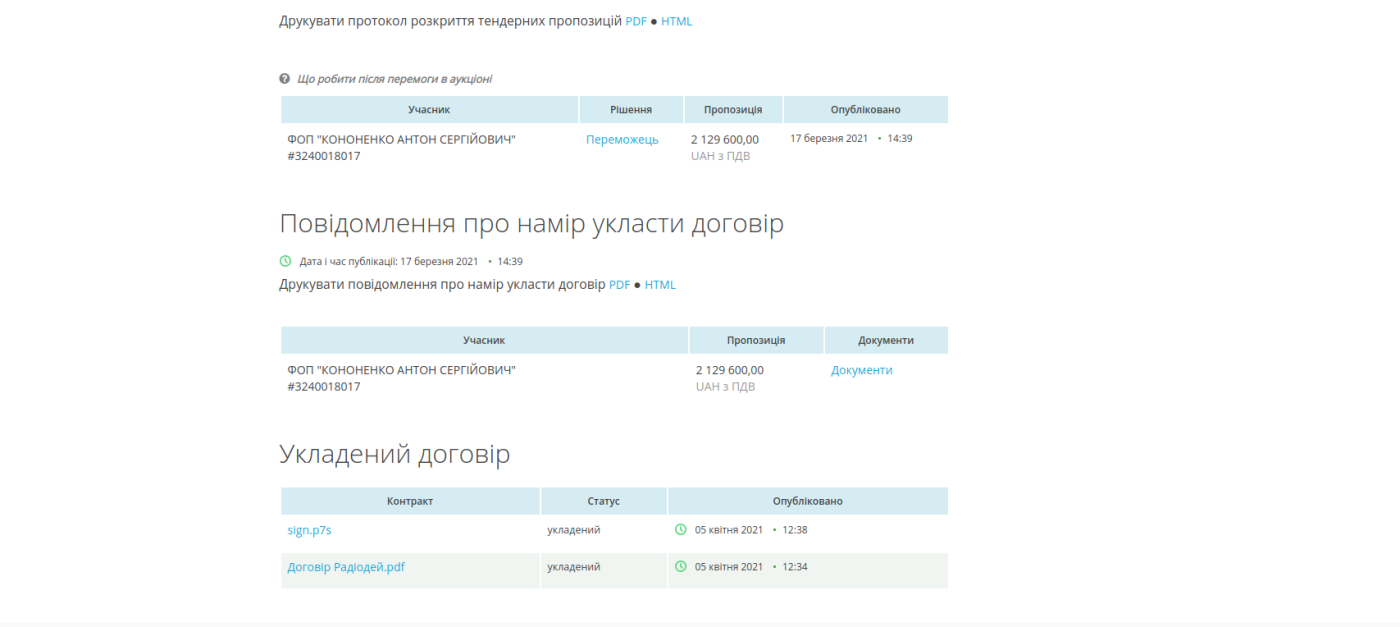The image size is (1400, 627).
Task: Click 'Учасник' header in the auction results table
Action: click(430, 110)
